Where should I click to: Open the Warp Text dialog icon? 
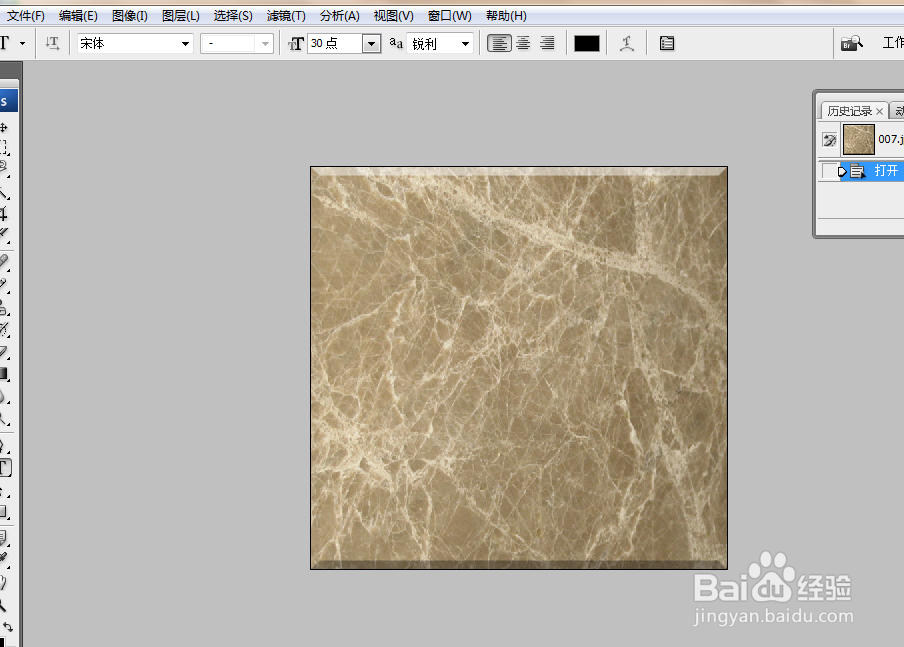click(627, 43)
